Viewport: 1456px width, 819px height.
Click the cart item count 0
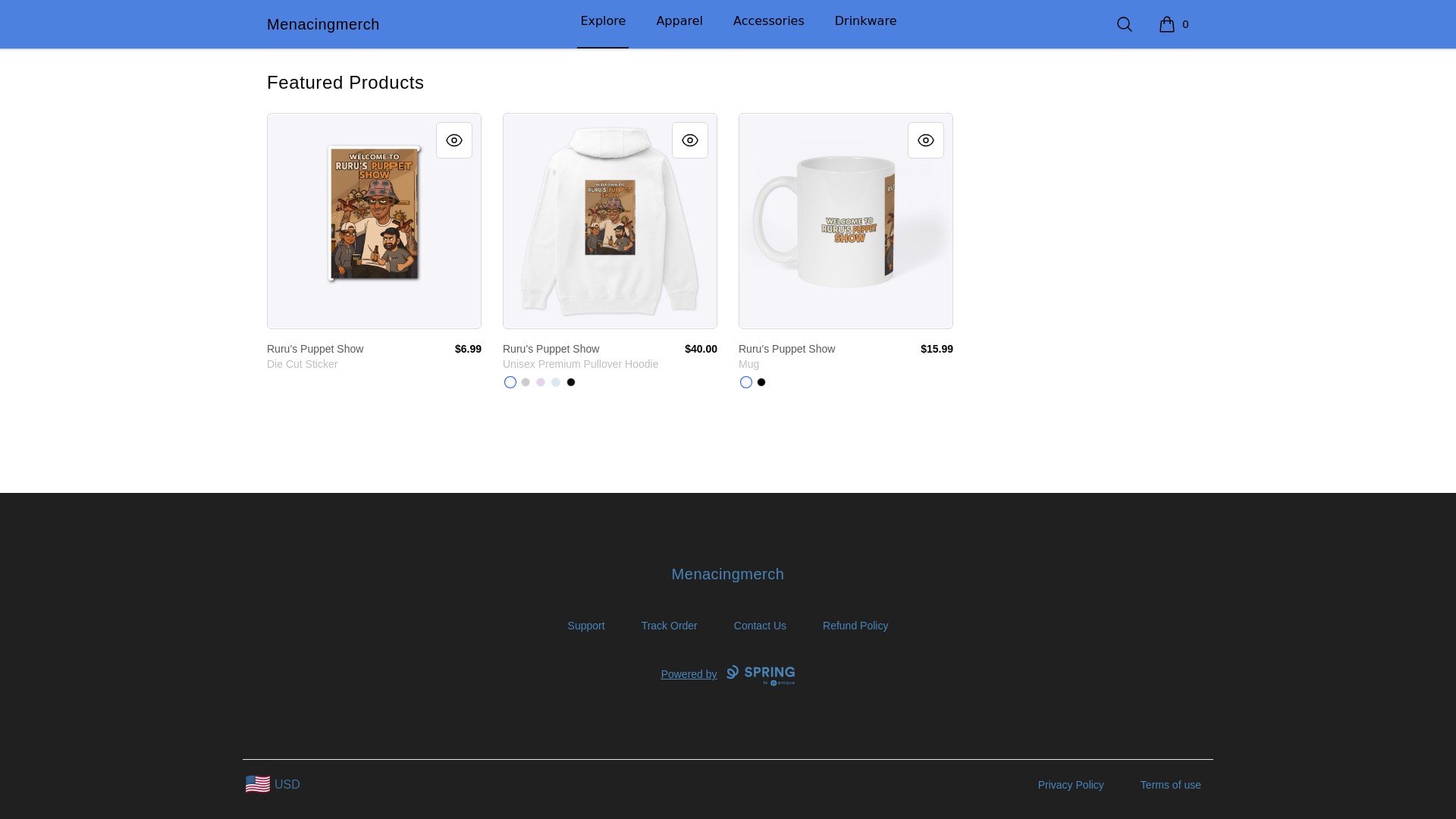click(x=1185, y=24)
